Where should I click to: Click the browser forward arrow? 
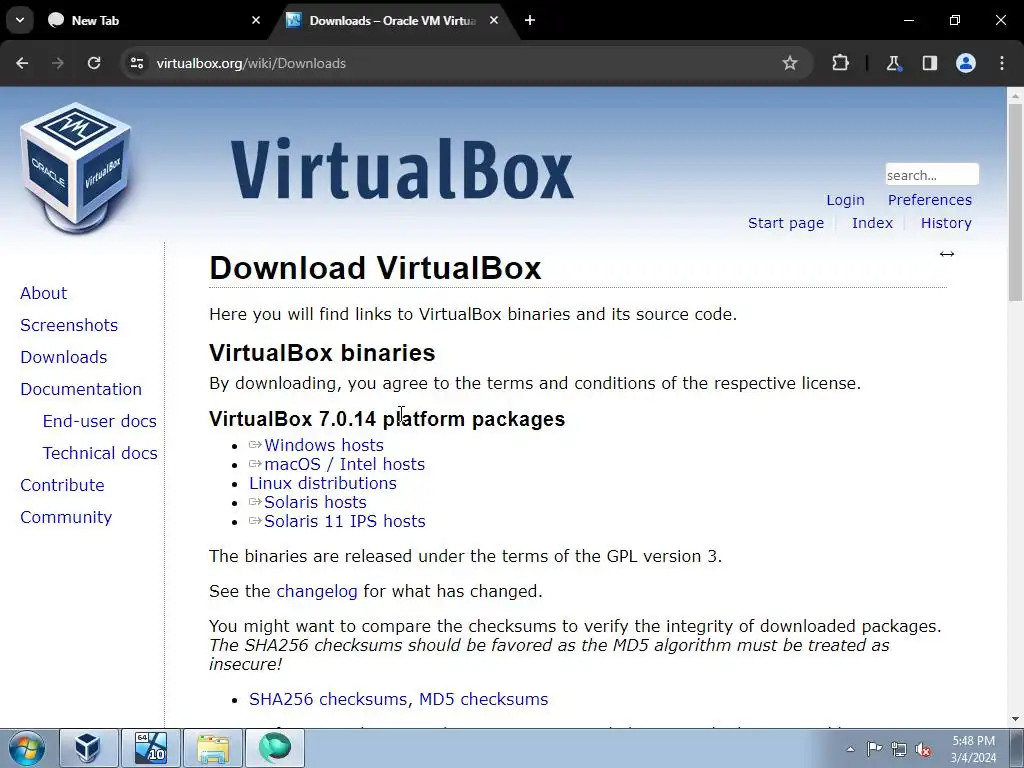click(x=58, y=63)
